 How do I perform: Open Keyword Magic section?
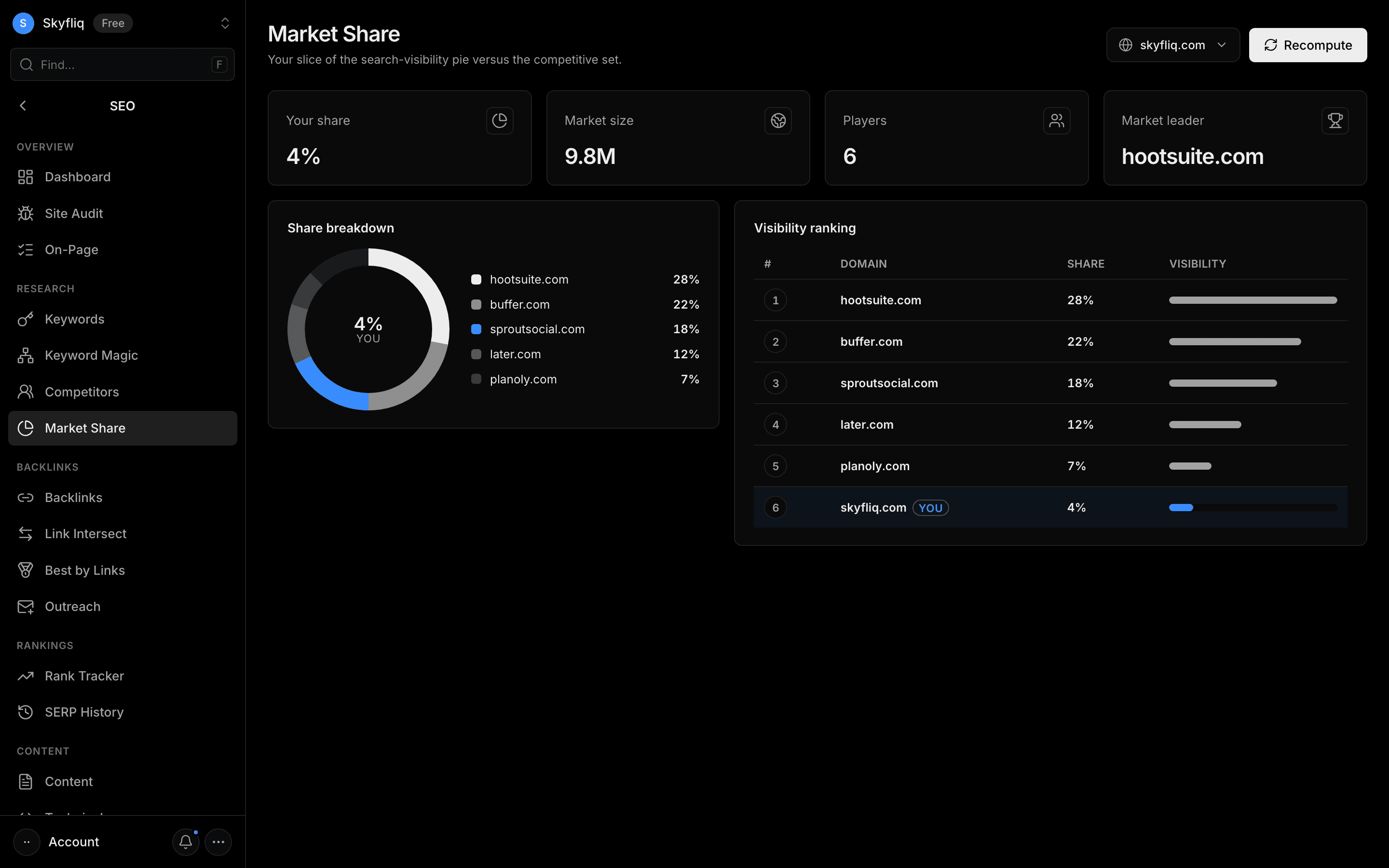[122, 355]
